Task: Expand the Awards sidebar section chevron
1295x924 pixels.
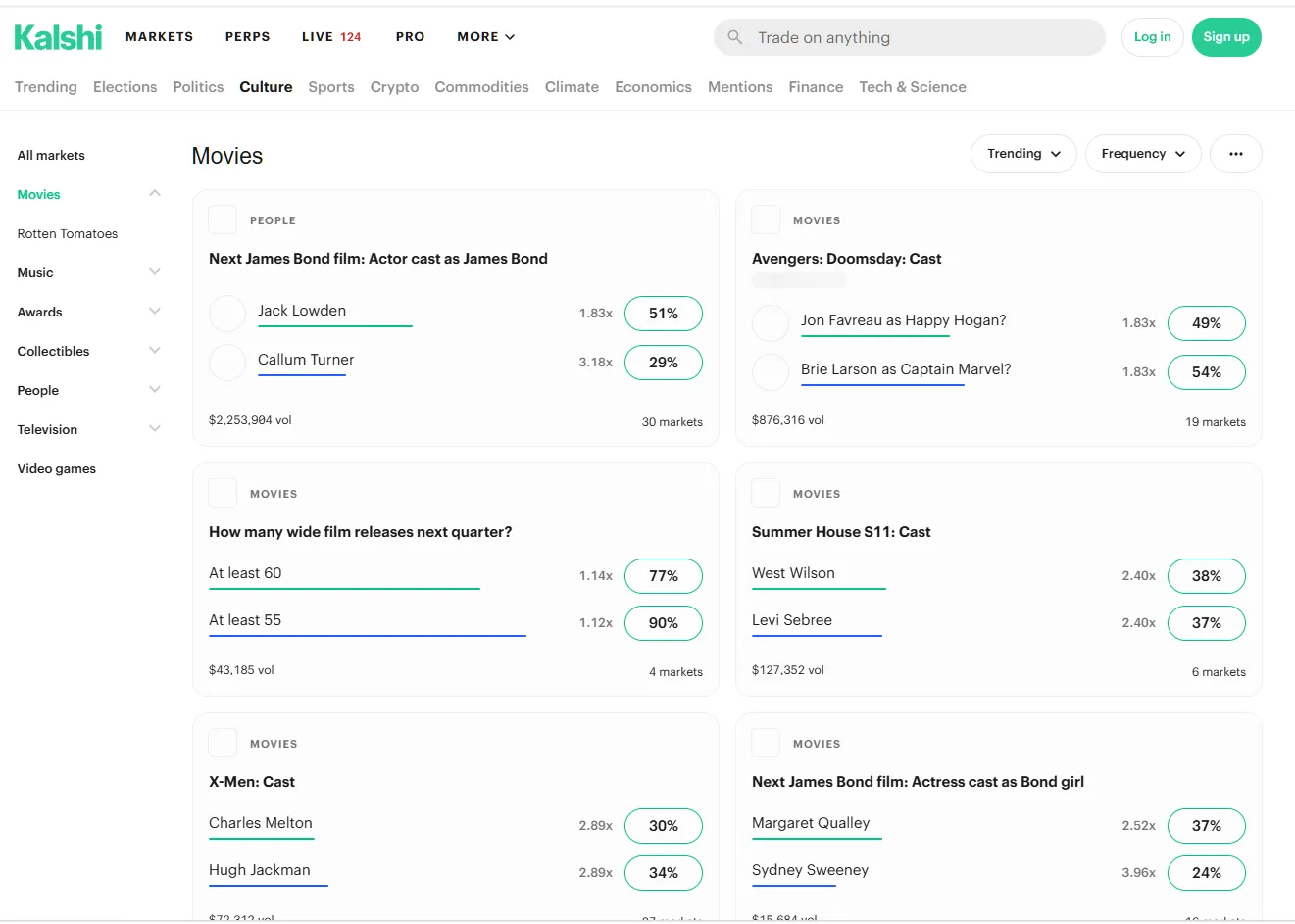Action: pyautogui.click(x=155, y=312)
